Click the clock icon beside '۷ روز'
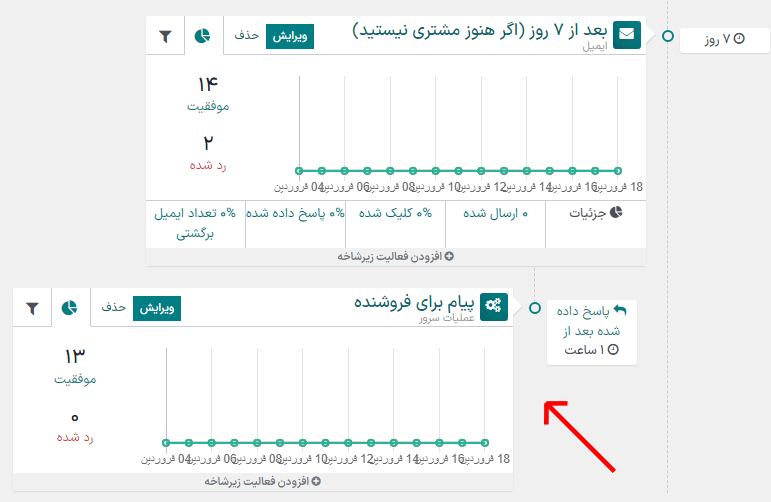The image size is (771, 502). (738, 40)
